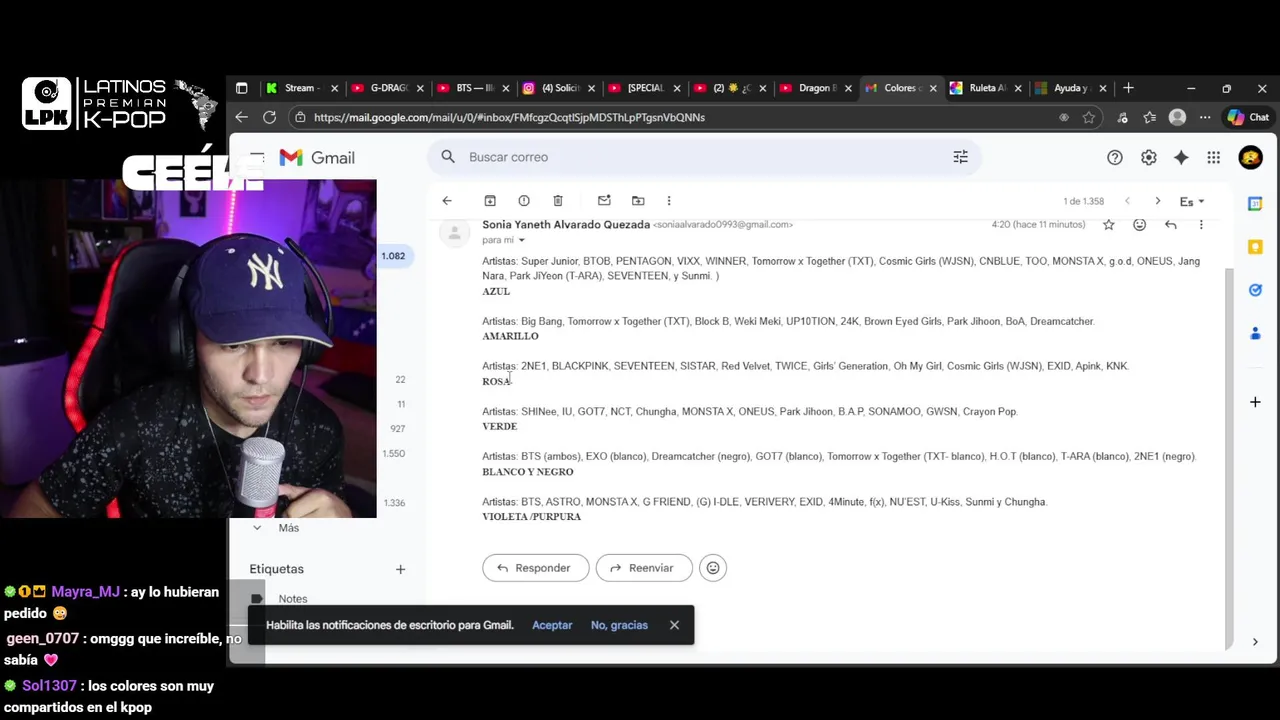Click sender name Sonia Yaneth Alvarado Quezada
Screen dimensions: 1280x720
[x=566, y=225]
